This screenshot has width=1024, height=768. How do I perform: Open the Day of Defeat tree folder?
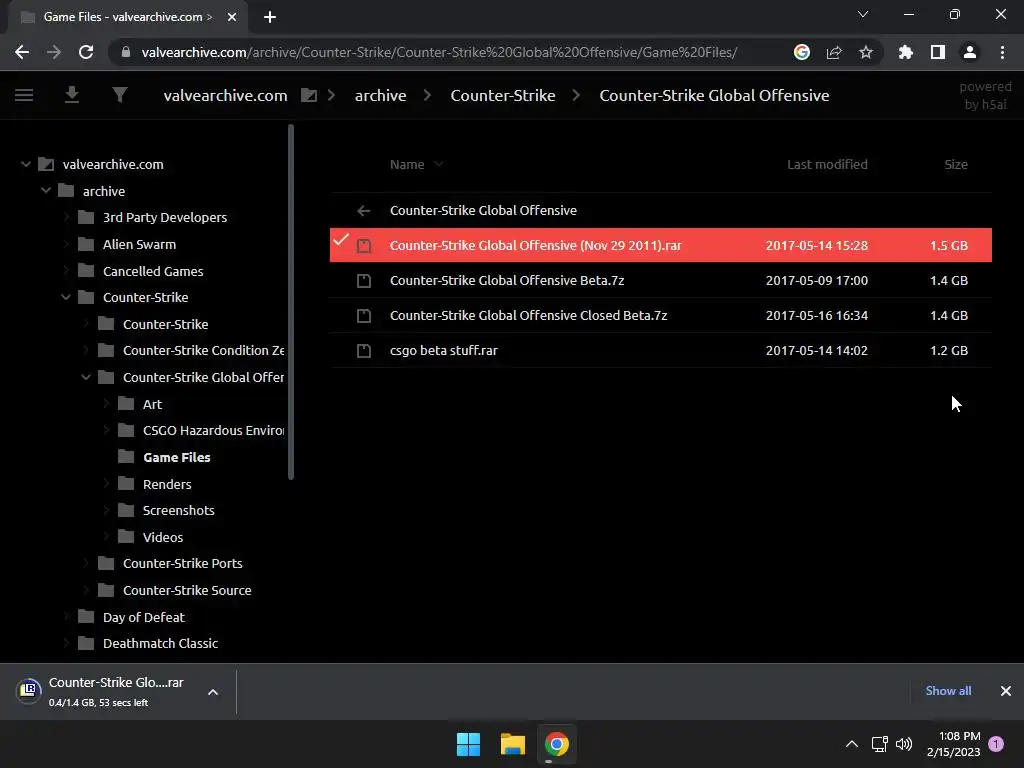[144, 617]
